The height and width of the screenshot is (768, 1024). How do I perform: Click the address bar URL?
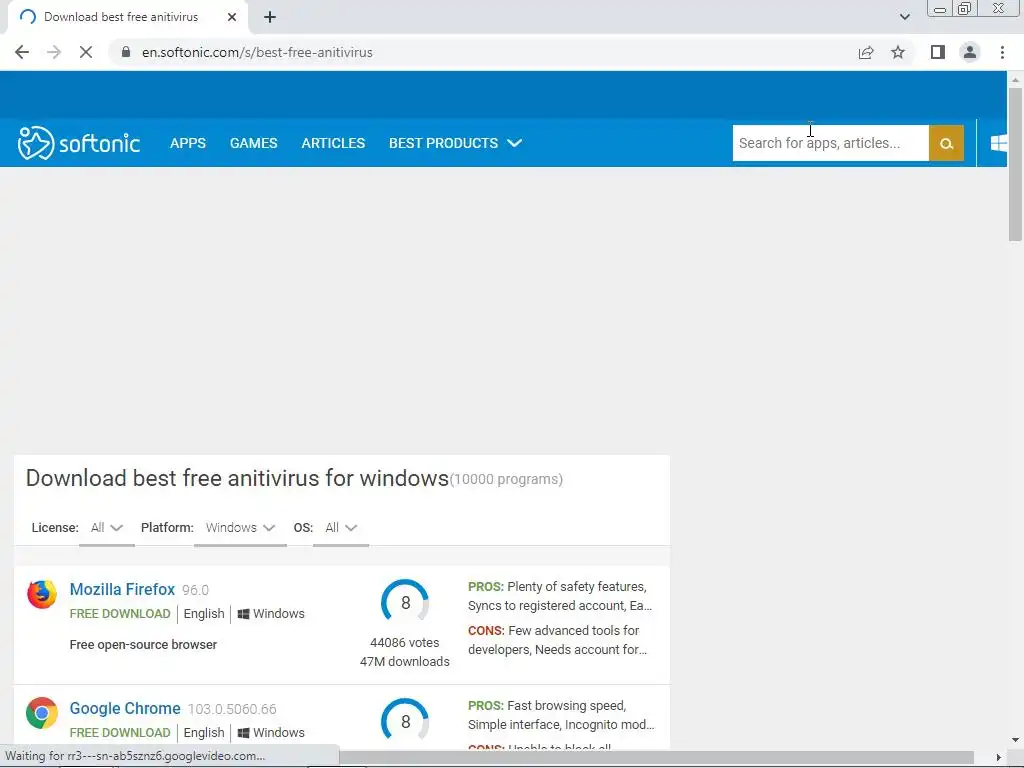tap(257, 52)
